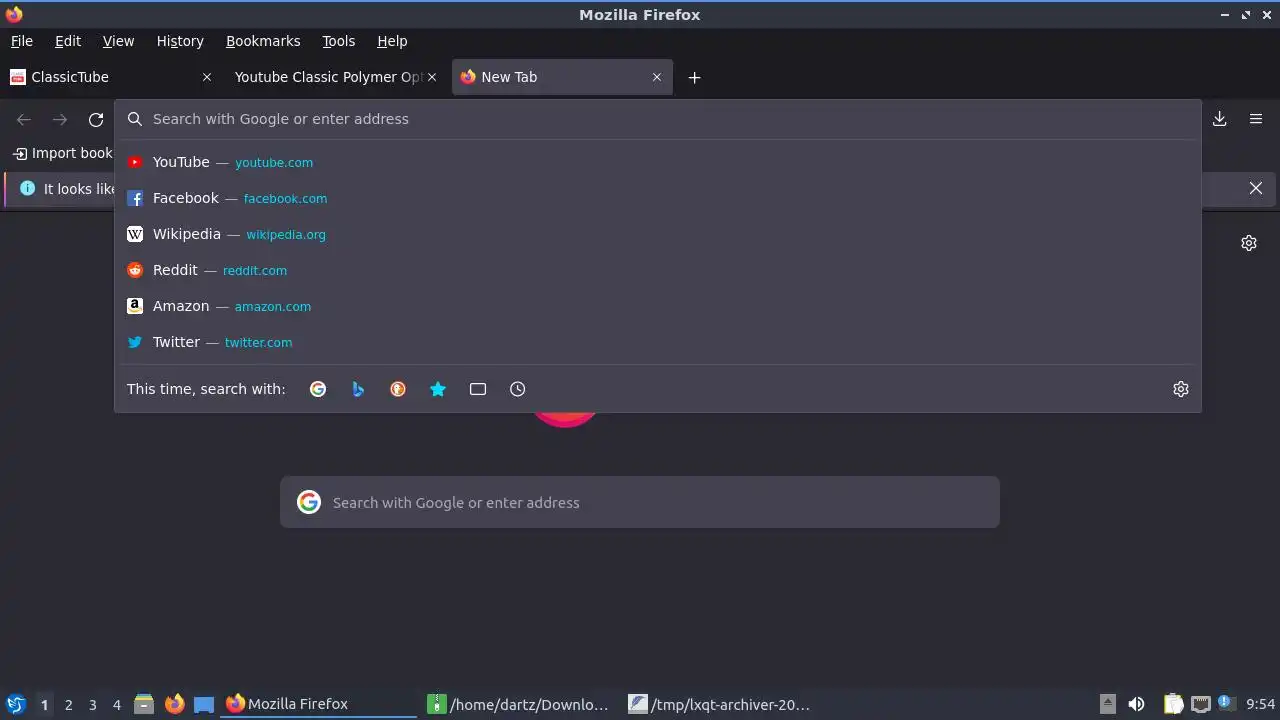
Task: Choose the Reddit suggestion
Action: tap(658, 270)
